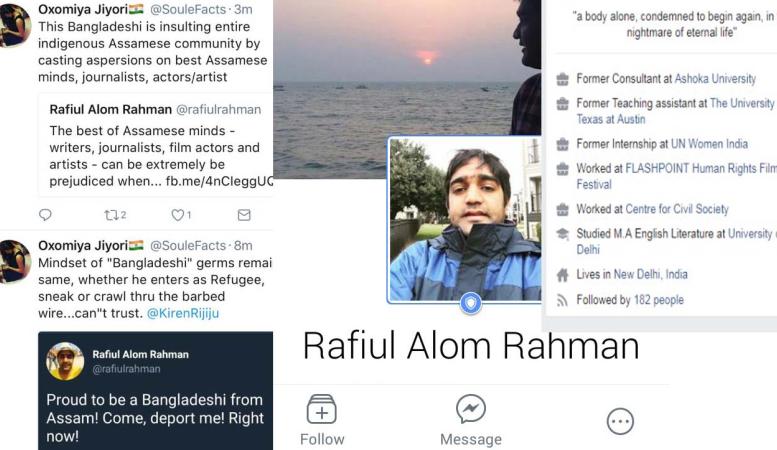Open @KirenRijiju mention link
The width and height of the screenshot is (777, 450).
pos(183,313)
